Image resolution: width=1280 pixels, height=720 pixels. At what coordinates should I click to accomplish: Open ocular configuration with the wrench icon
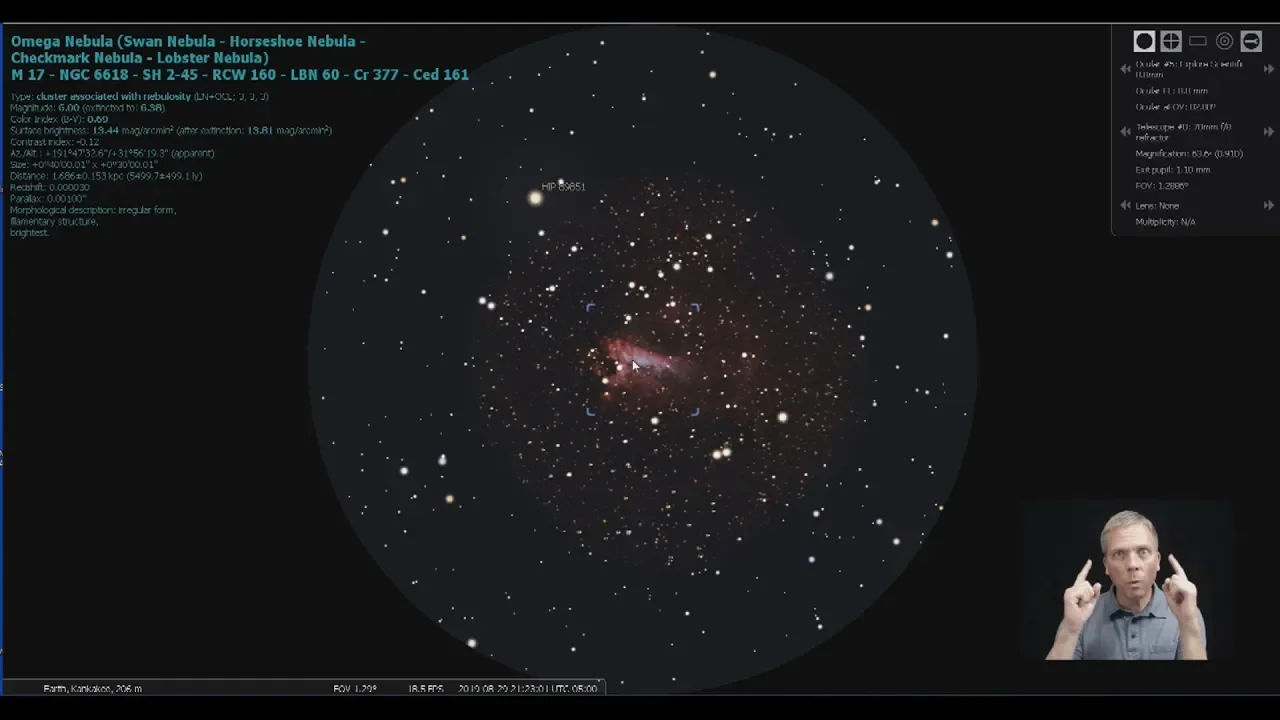click(1251, 41)
